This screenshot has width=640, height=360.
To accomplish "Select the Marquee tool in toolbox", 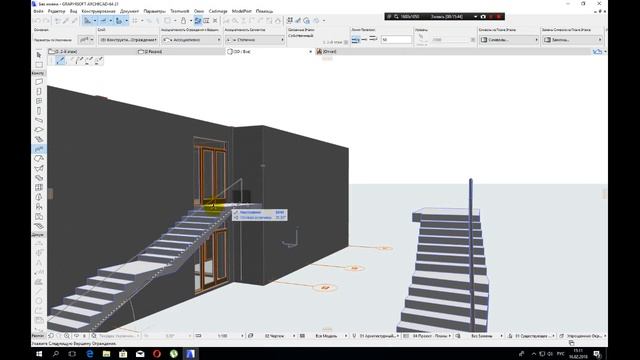I will click(39, 64).
